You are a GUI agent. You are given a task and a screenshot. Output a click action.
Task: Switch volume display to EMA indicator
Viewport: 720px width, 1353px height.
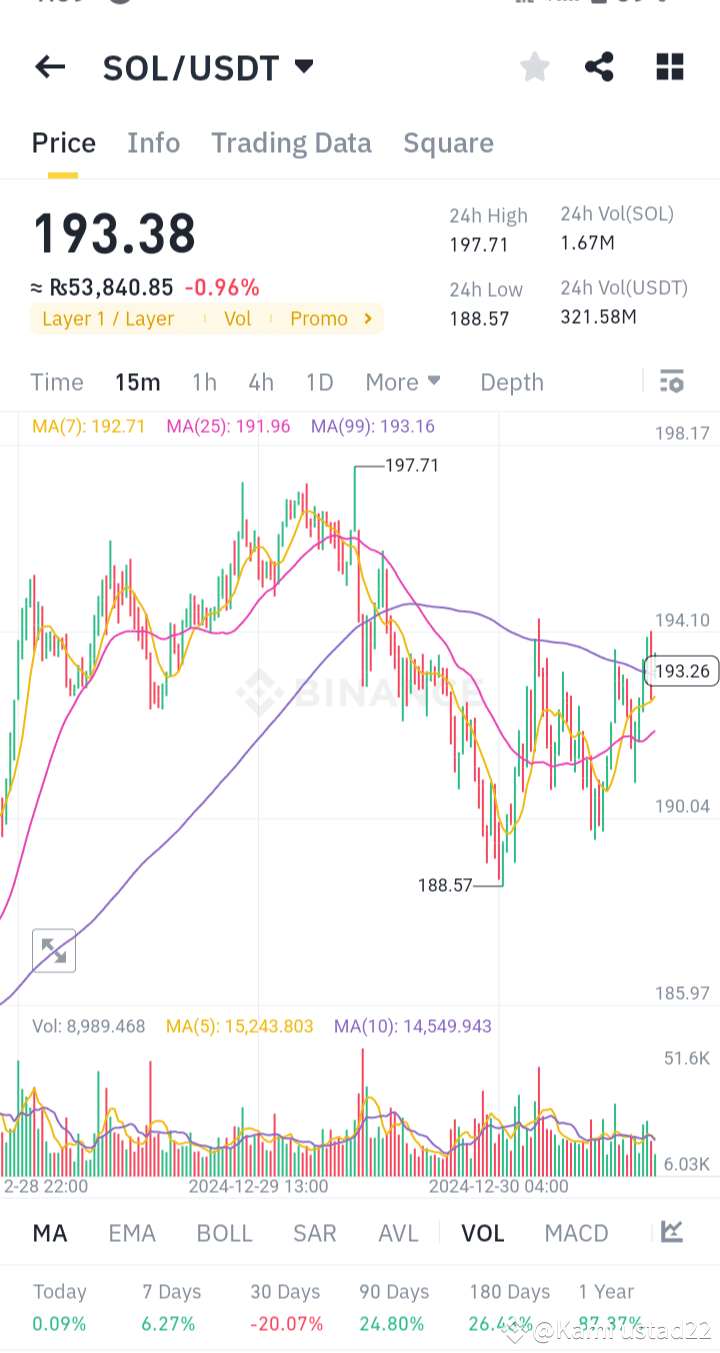point(132,1232)
